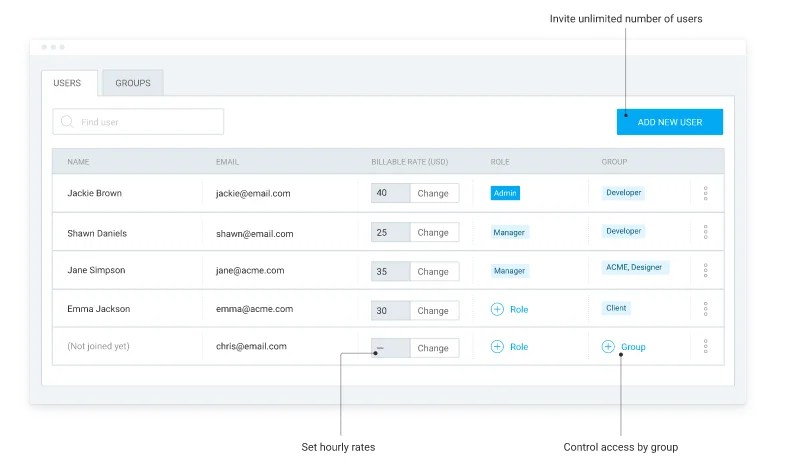Click the GROUP column header
The image size is (797, 470).
(614, 162)
